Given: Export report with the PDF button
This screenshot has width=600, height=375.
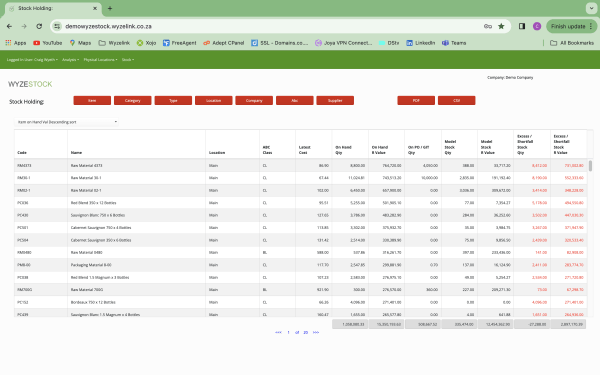Looking at the screenshot, I should pos(416,101).
